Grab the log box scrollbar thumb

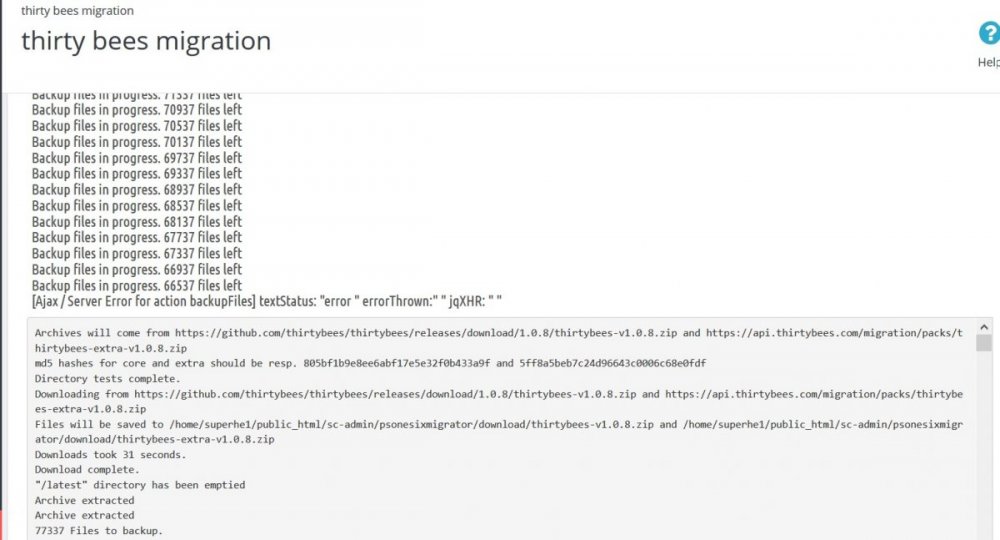pyautogui.click(x=984, y=344)
